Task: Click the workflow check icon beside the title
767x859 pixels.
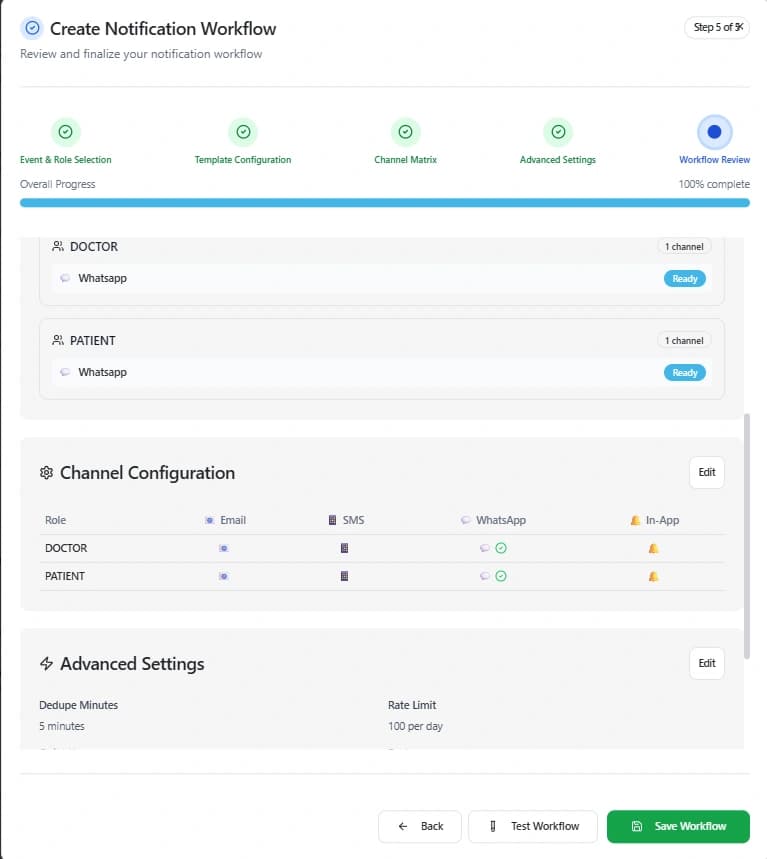Action: pyautogui.click(x=32, y=28)
